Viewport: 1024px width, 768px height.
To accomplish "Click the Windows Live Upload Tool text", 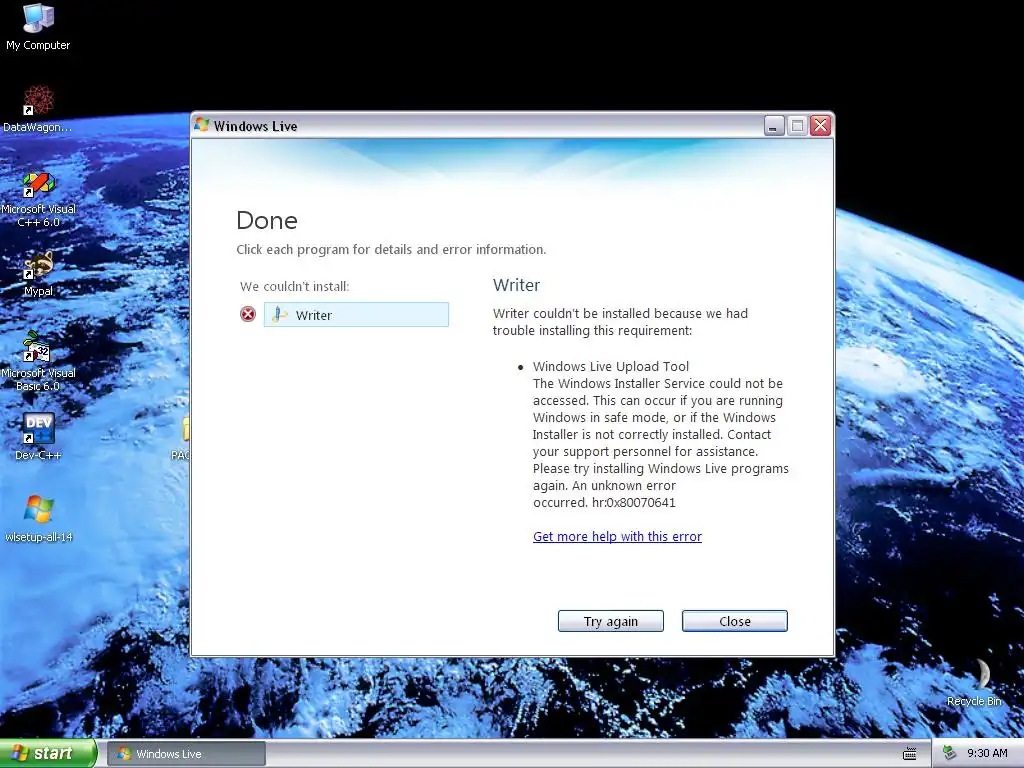I will tap(611, 366).
